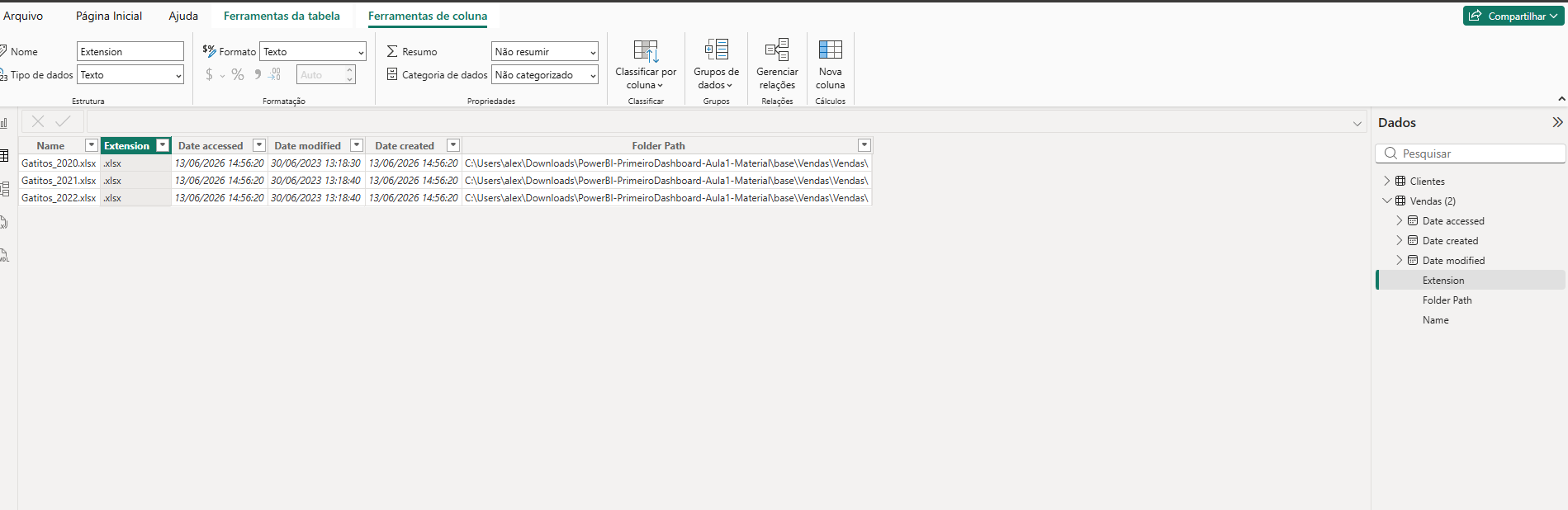This screenshot has height=510, width=1568.
Task: Click the Compartilhar button
Action: (x=1514, y=16)
